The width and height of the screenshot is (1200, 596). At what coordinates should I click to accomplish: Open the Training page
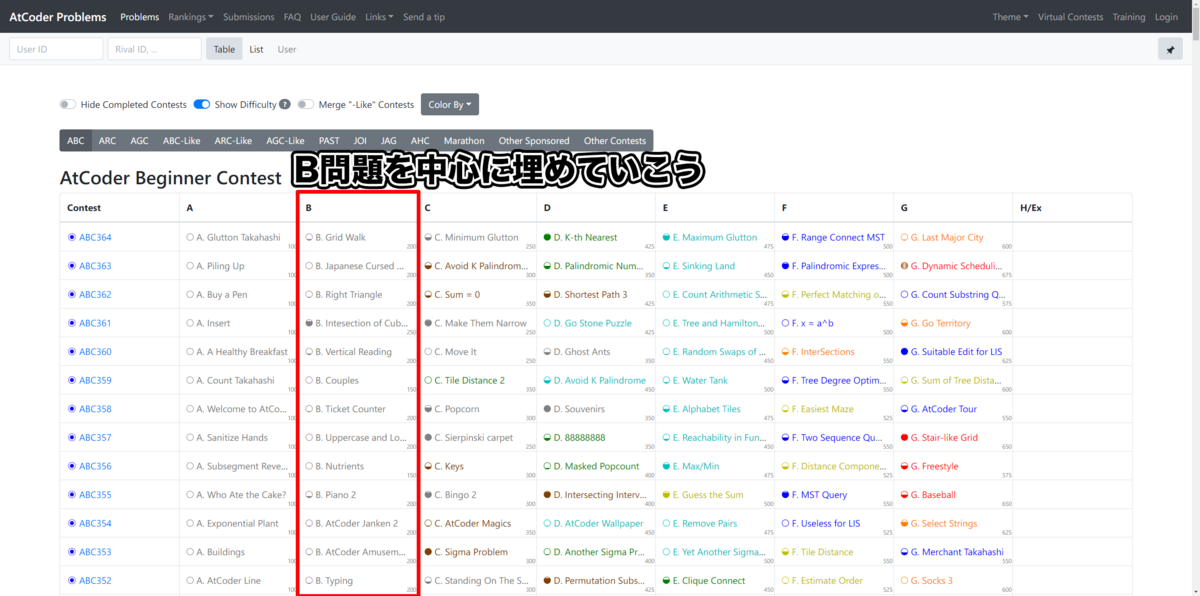(1129, 17)
